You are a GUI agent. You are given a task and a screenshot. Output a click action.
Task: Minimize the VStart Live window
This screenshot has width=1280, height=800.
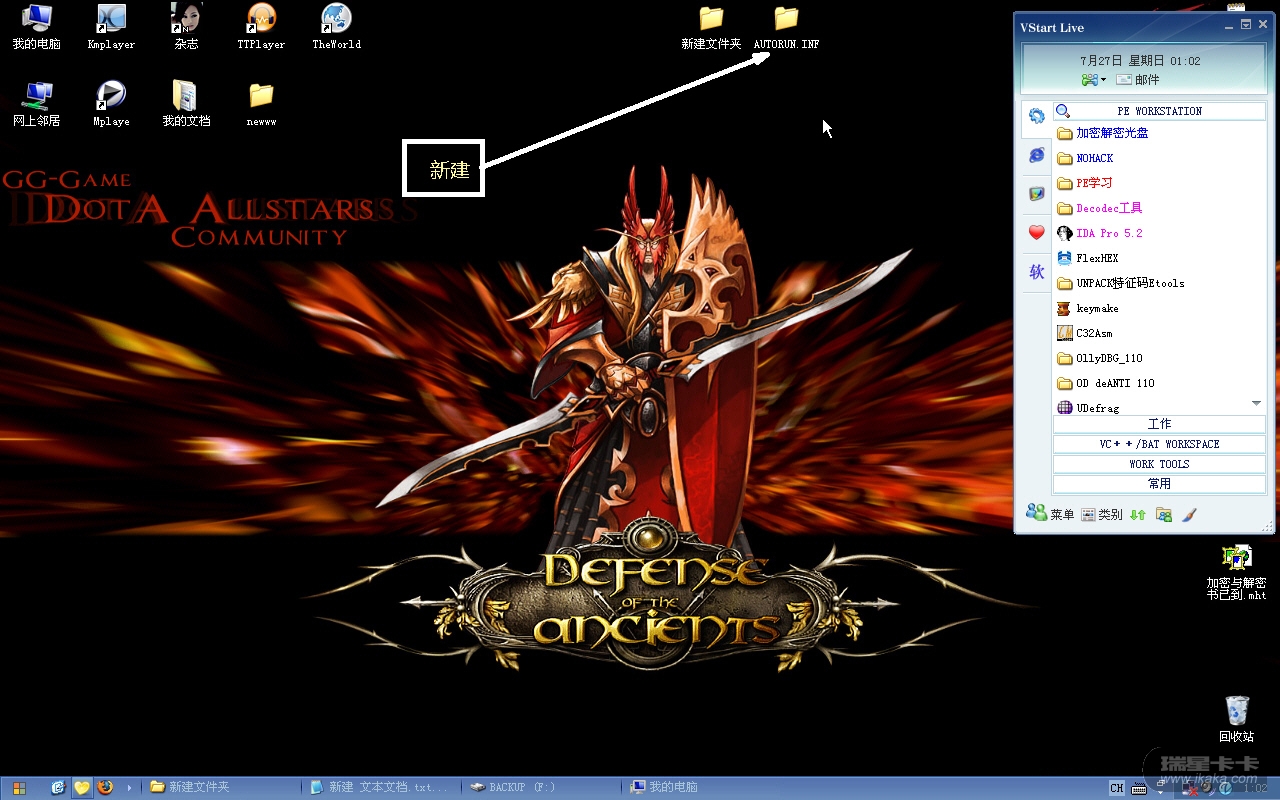tap(1229, 25)
